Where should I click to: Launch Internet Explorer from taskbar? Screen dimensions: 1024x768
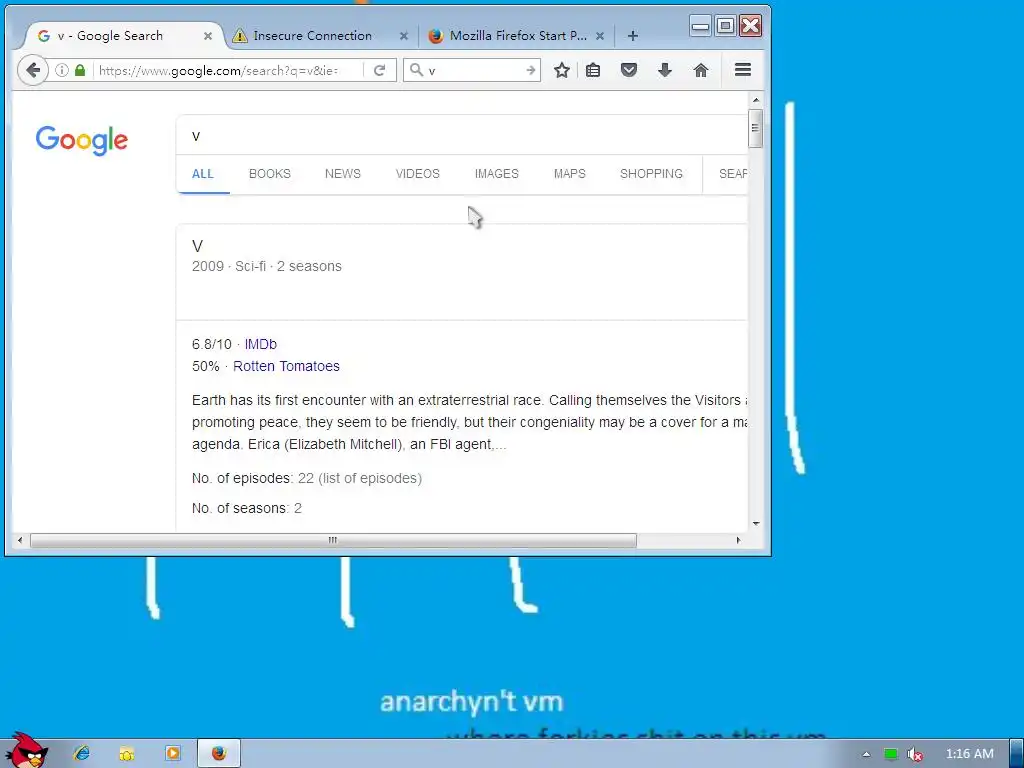coord(82,753)
